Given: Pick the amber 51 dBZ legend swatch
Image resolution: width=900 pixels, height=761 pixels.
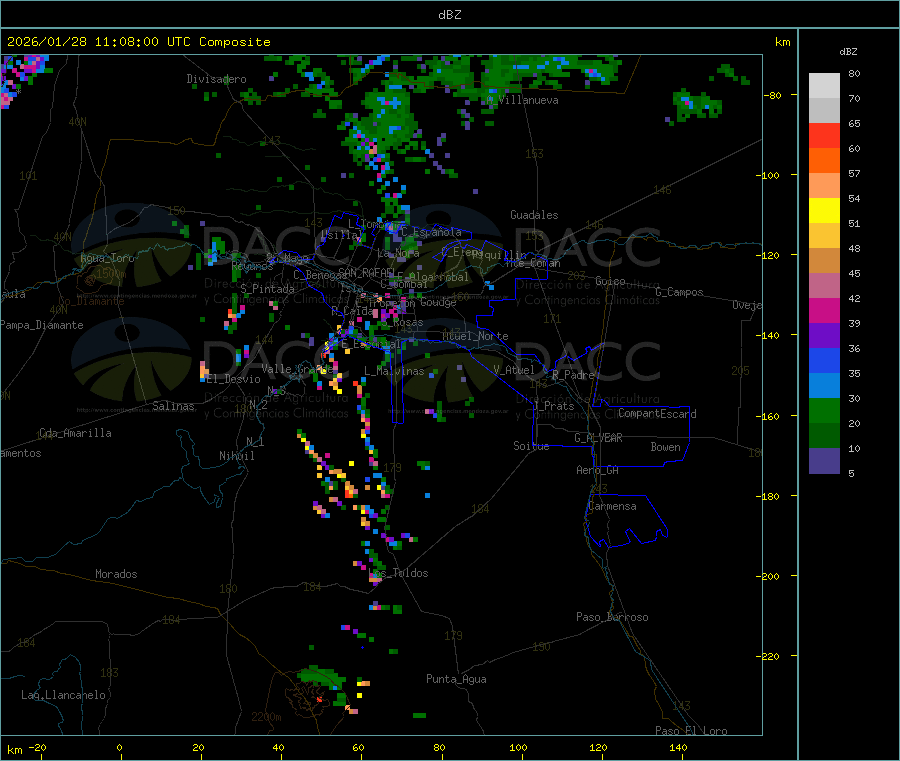Looking at the screenshot, I should (824, 235).
